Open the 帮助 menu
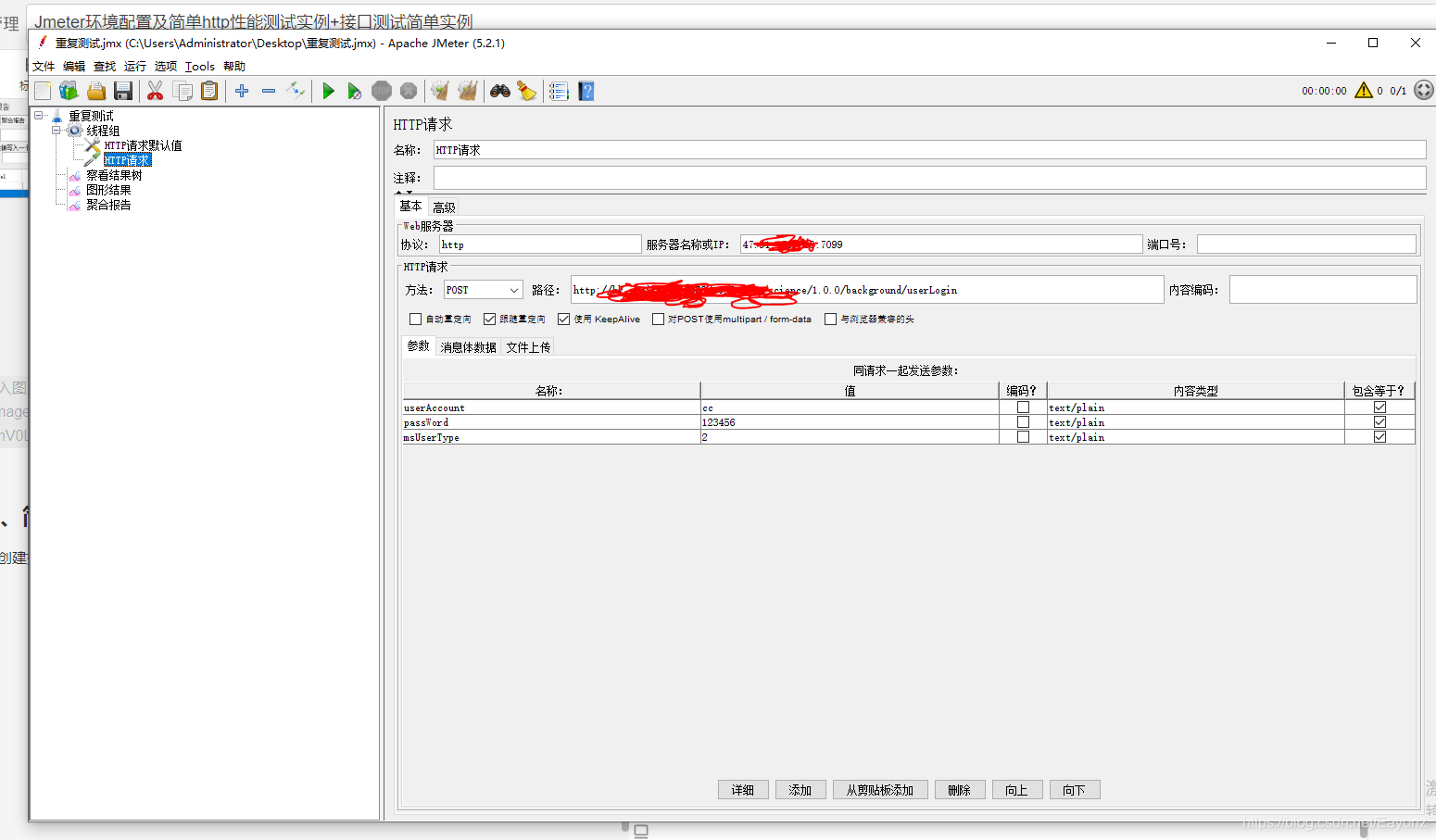The image size is (1436, 840). (234, 67)
